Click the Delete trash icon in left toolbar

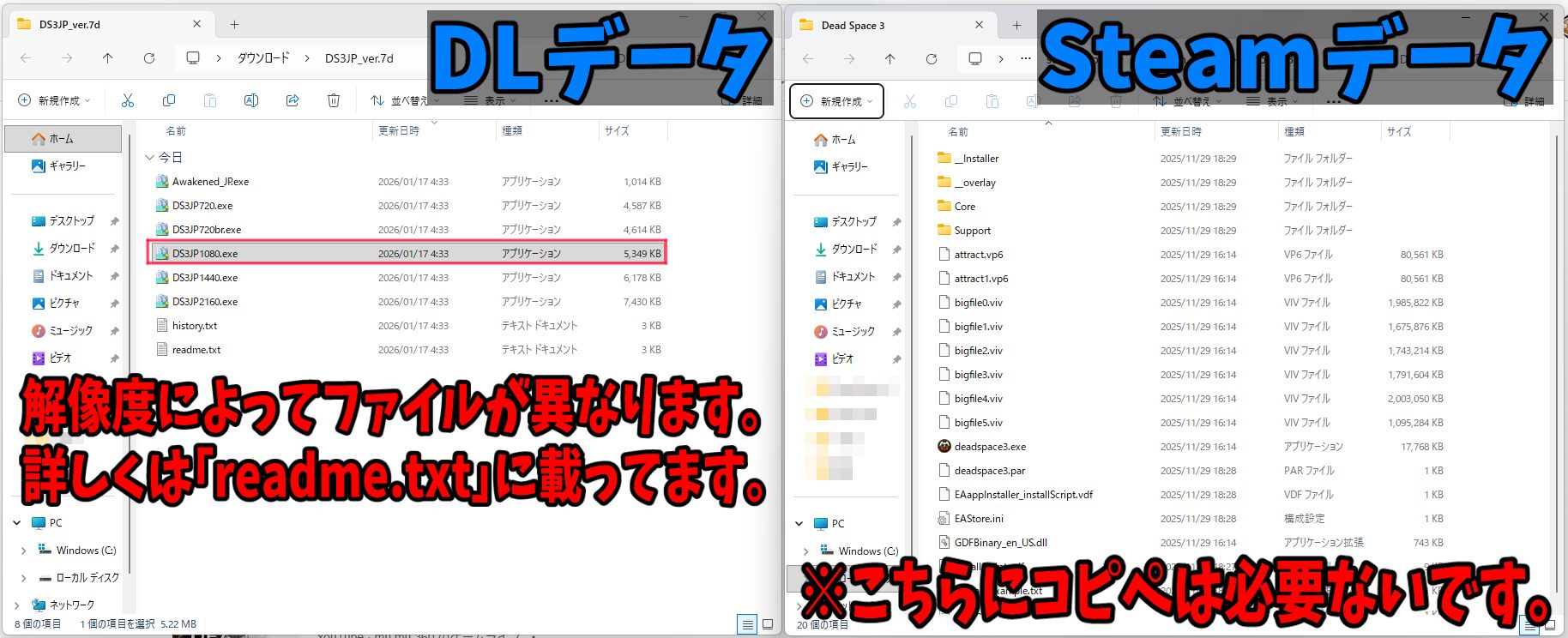click(334, 101)
